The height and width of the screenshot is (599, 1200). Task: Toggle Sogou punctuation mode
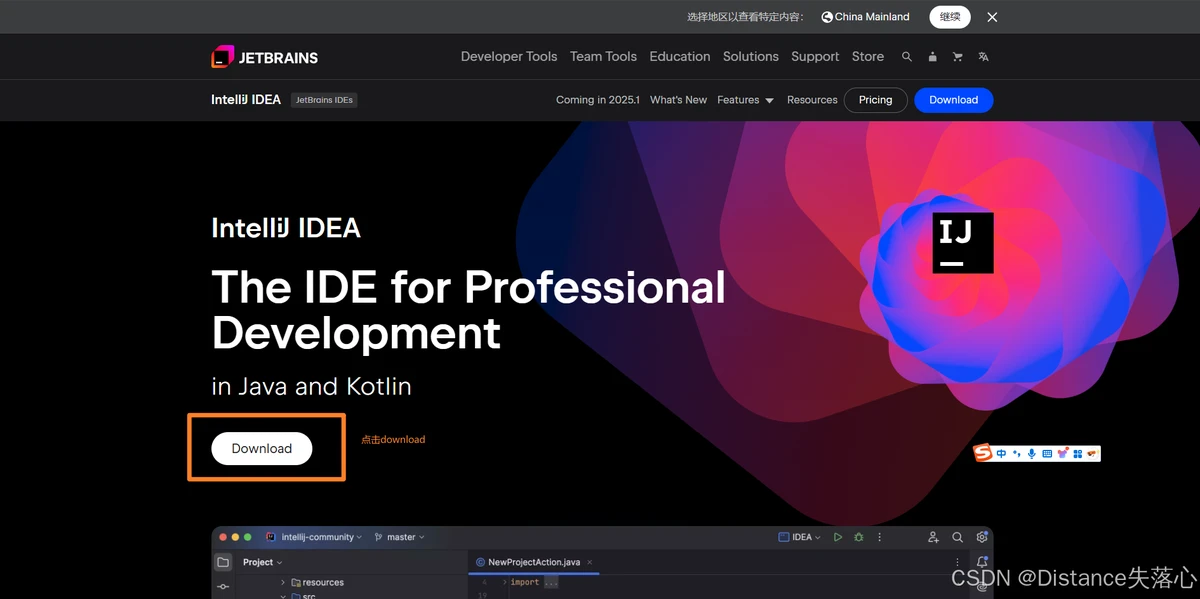click(x=1017, y=454)
